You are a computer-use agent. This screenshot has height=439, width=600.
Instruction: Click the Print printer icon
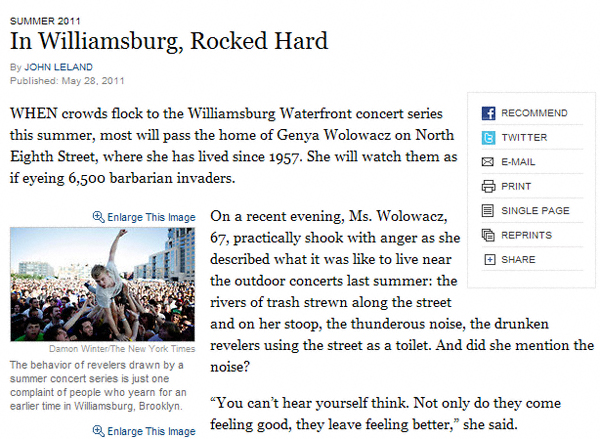[489, 186]
